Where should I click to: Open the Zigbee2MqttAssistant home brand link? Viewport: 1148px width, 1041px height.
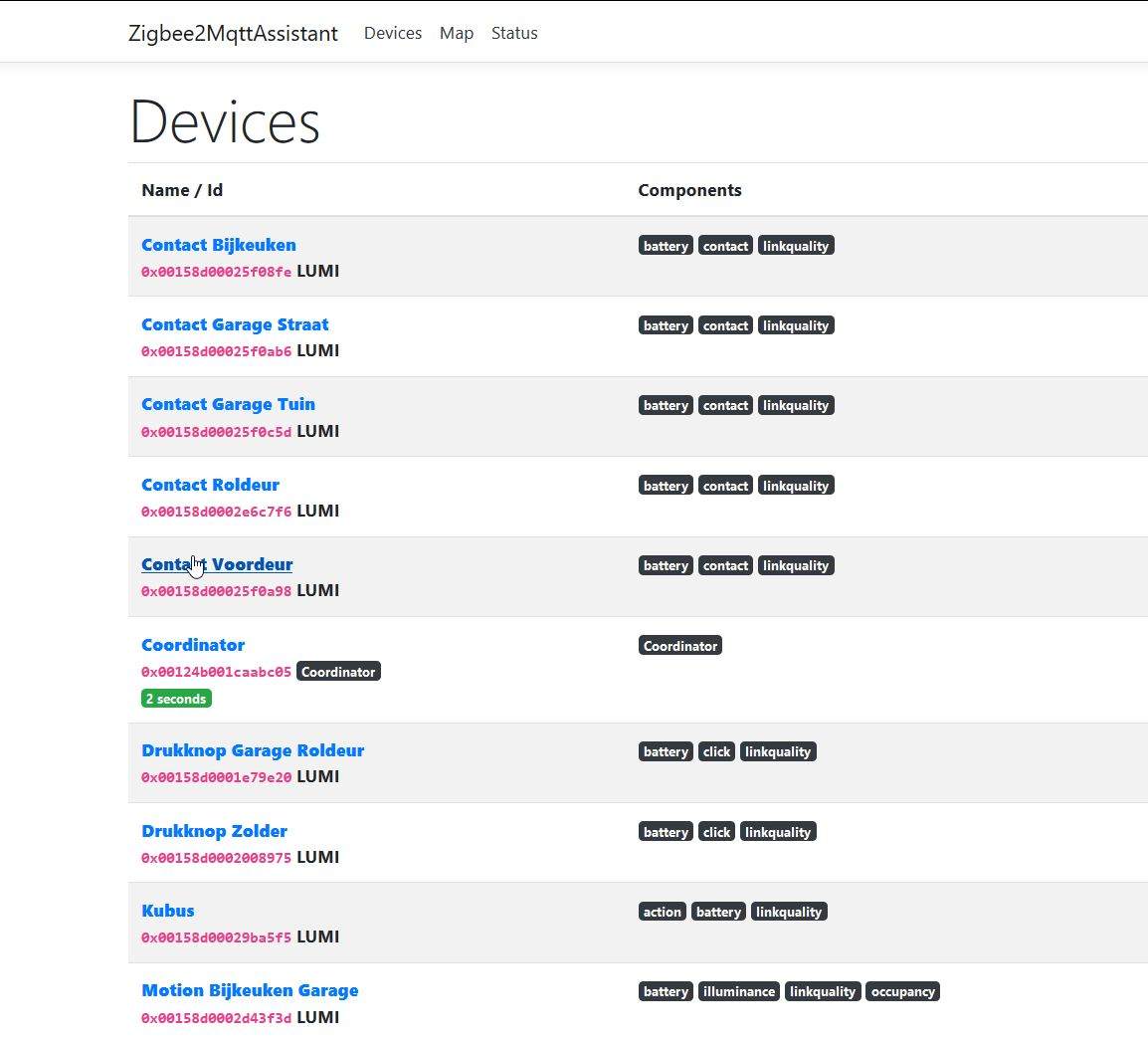233,33
